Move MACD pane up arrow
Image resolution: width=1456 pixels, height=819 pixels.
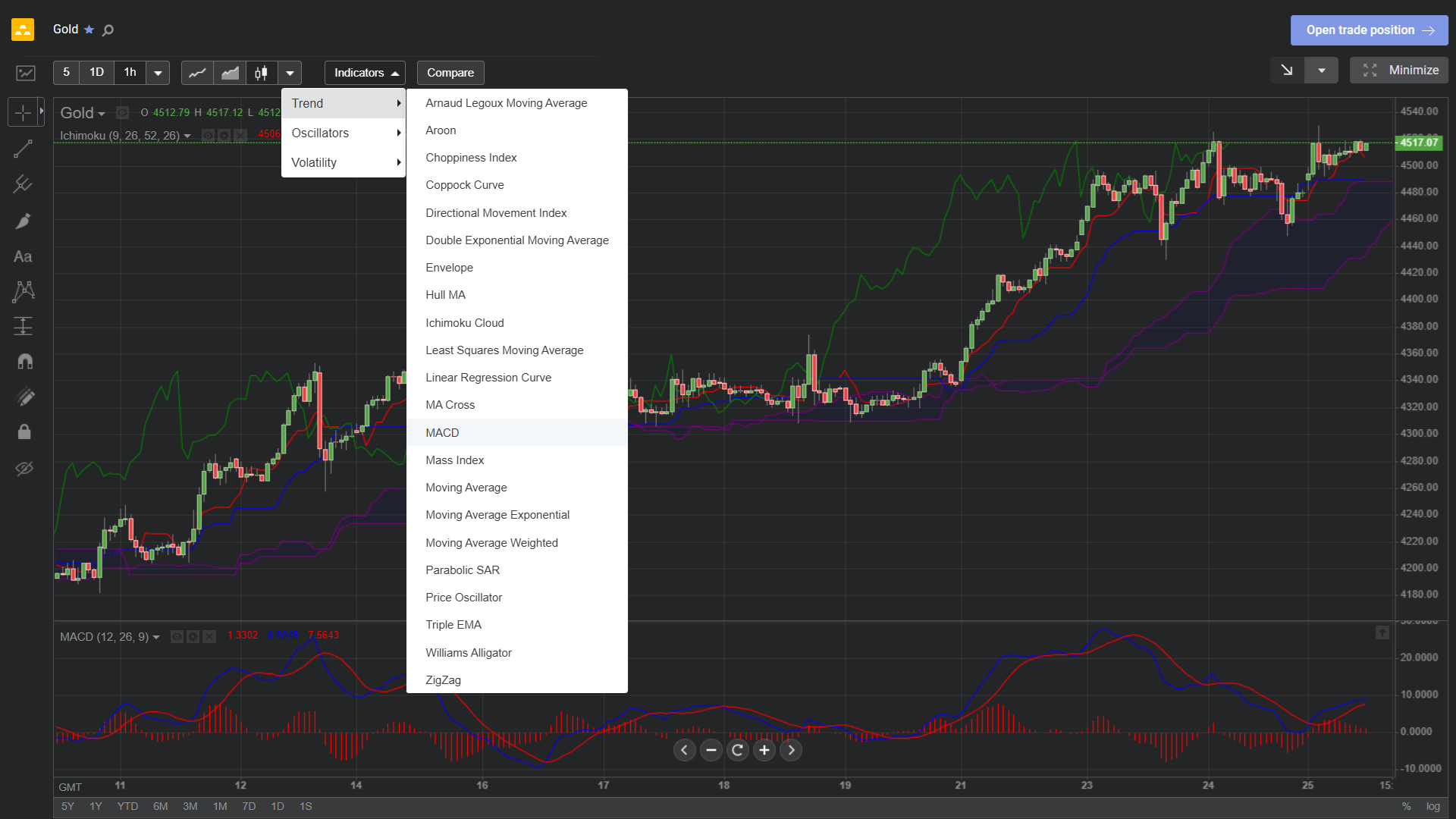(1382, 632)
